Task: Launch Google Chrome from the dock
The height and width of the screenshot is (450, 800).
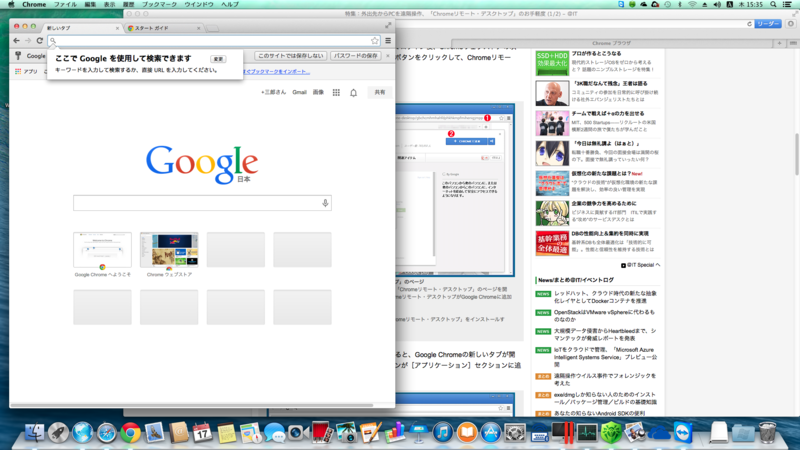Action: pos(130,433)
